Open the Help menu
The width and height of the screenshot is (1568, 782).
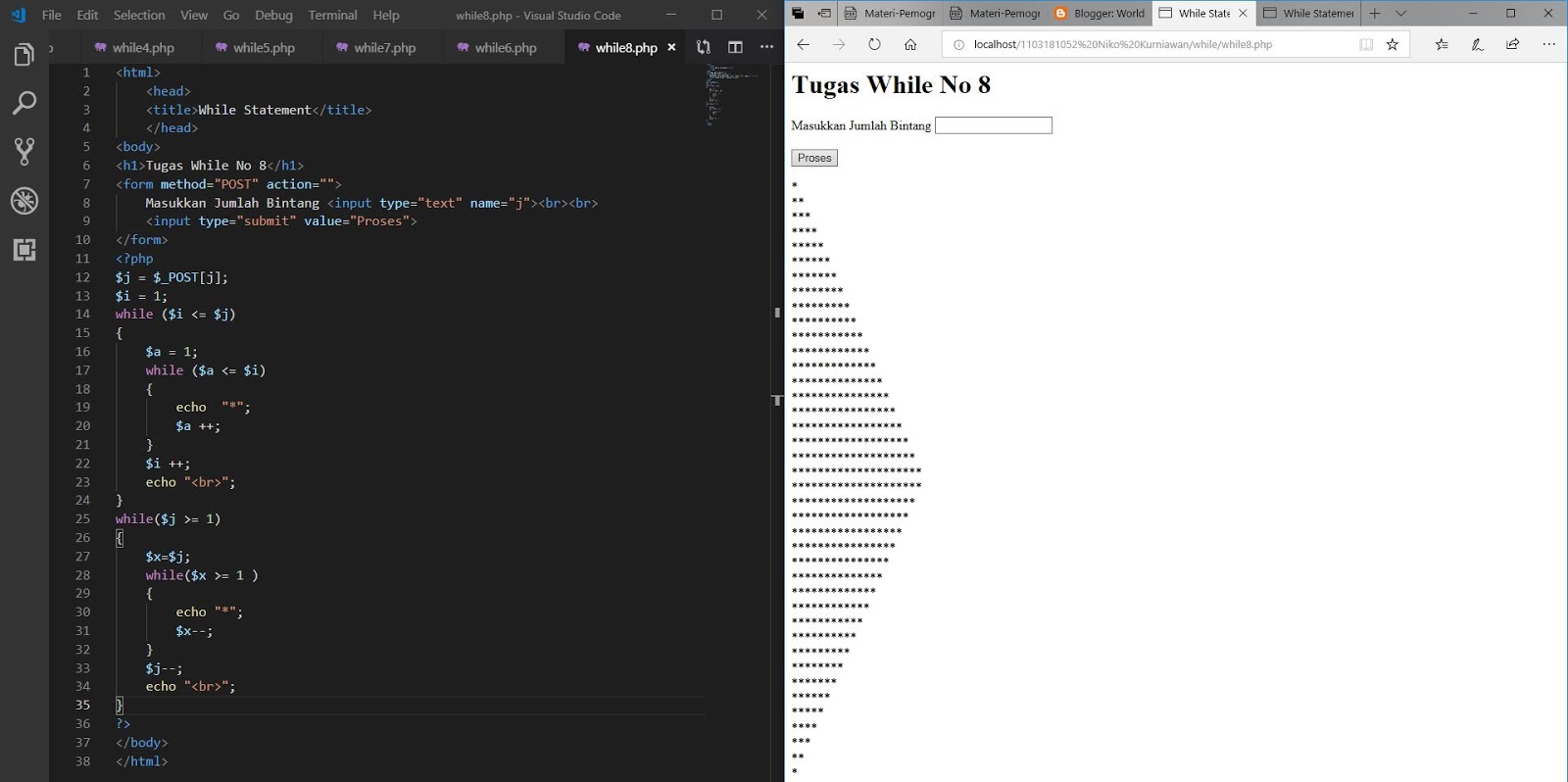tap(386, 15)
